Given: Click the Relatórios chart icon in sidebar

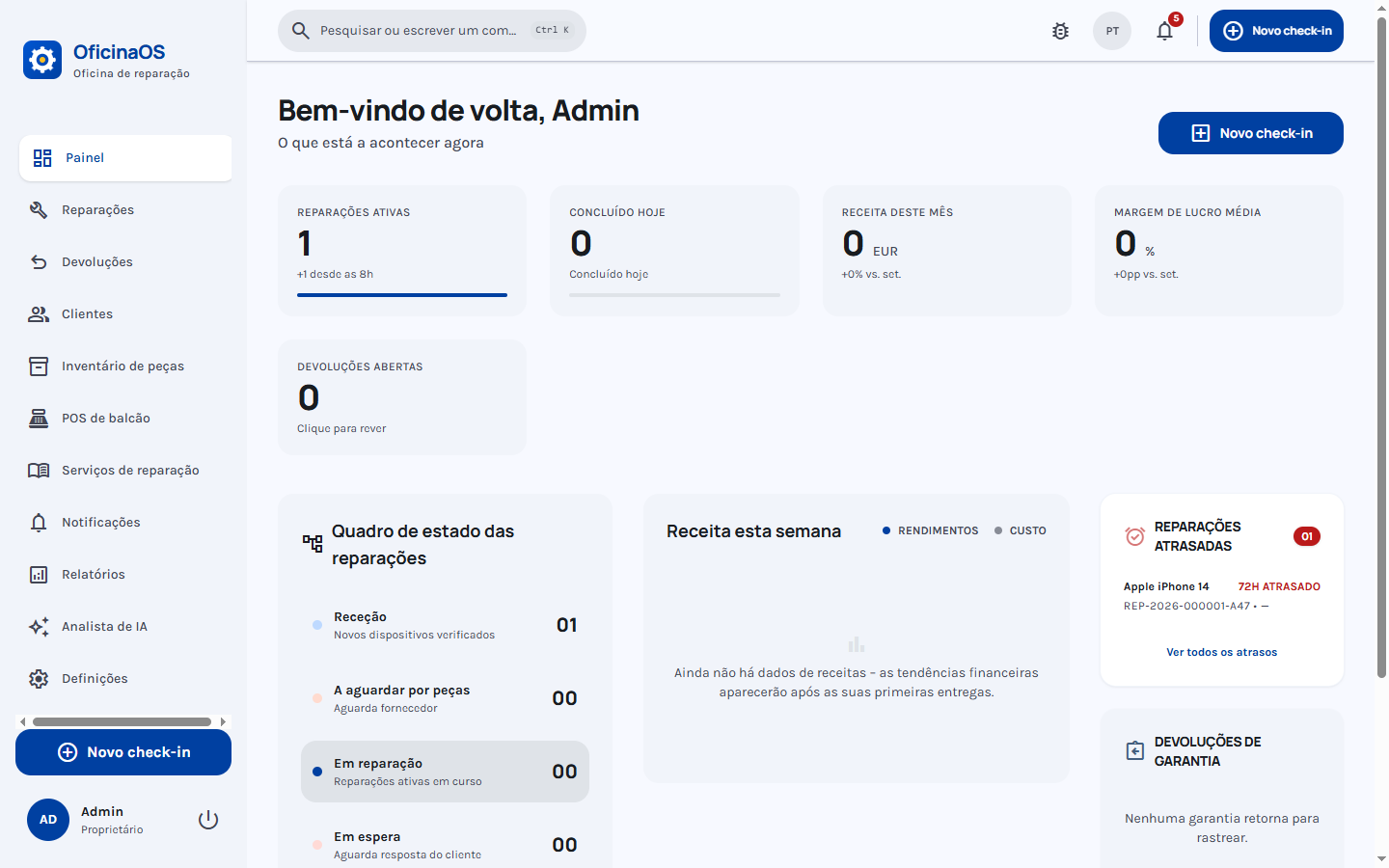Looking at the screenshot, I should (39, 575).
